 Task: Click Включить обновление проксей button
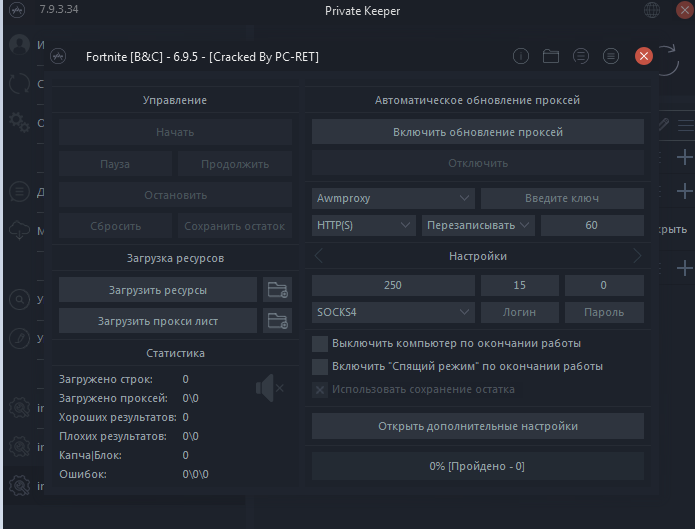478,132
